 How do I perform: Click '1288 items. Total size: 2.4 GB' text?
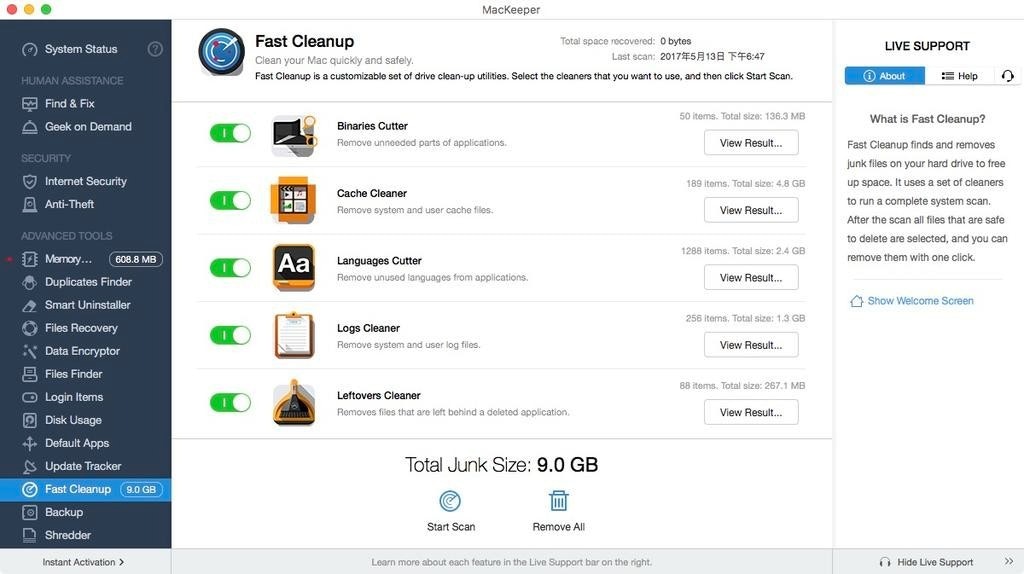(743, 251)
